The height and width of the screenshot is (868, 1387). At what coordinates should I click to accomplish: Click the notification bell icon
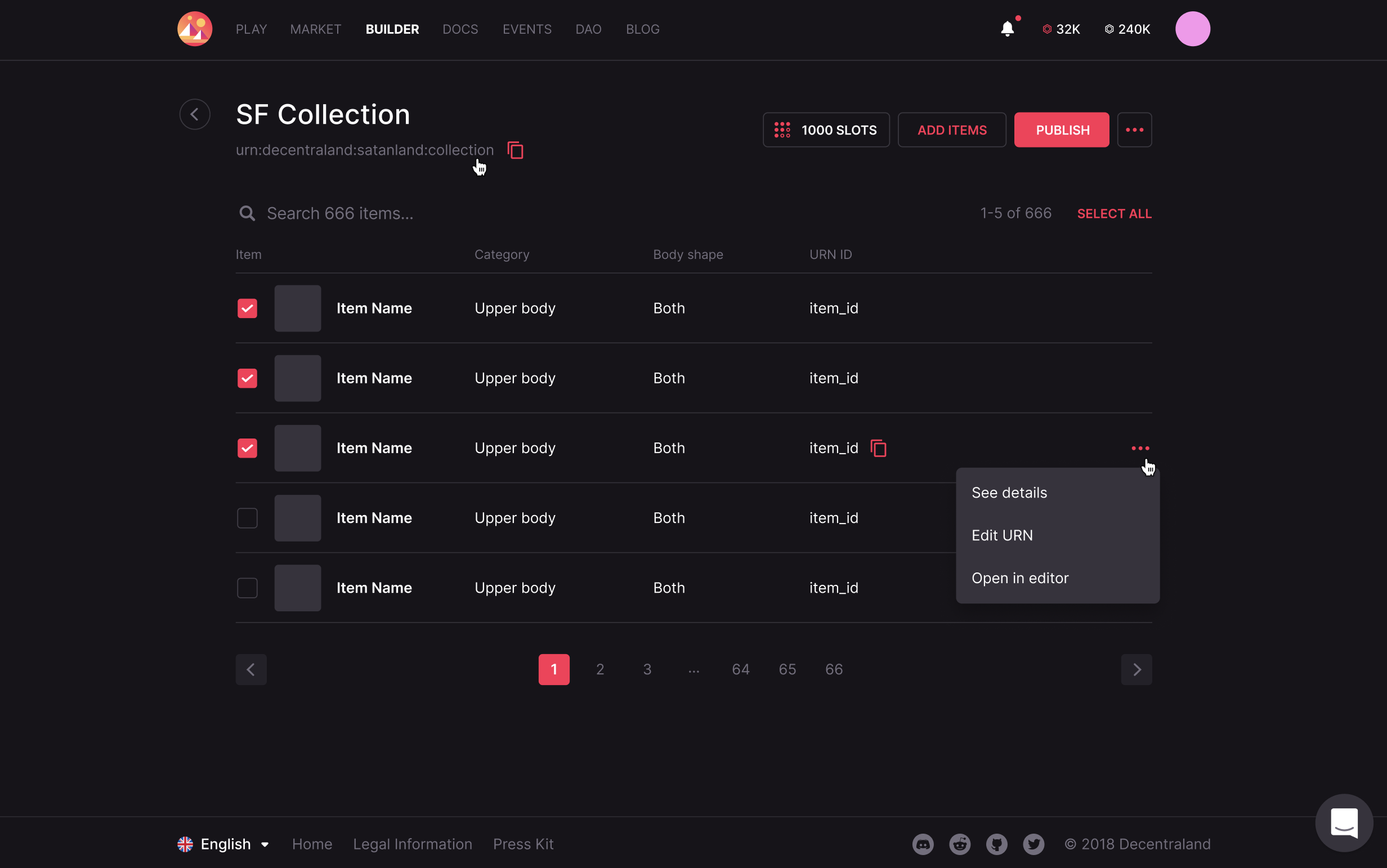1007,29
